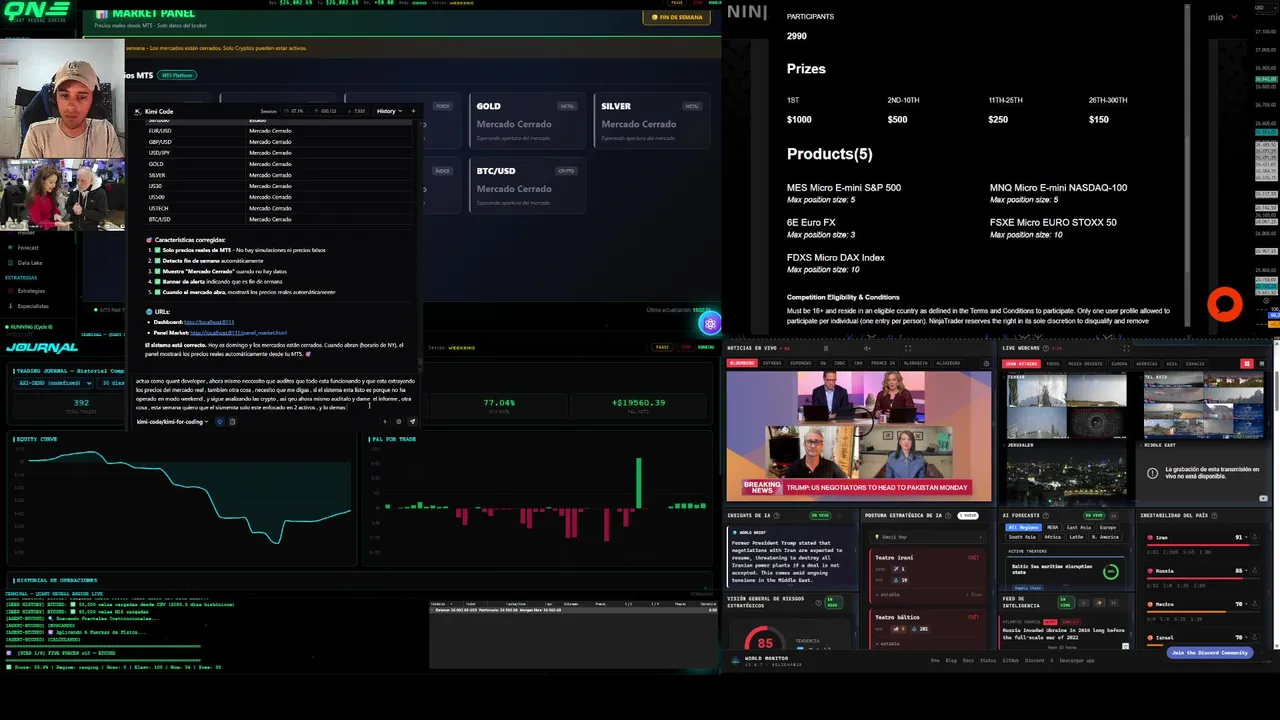Open news channel settings gear icon
Viewport: 1280px width, 720px height.
tap(986, 363)
